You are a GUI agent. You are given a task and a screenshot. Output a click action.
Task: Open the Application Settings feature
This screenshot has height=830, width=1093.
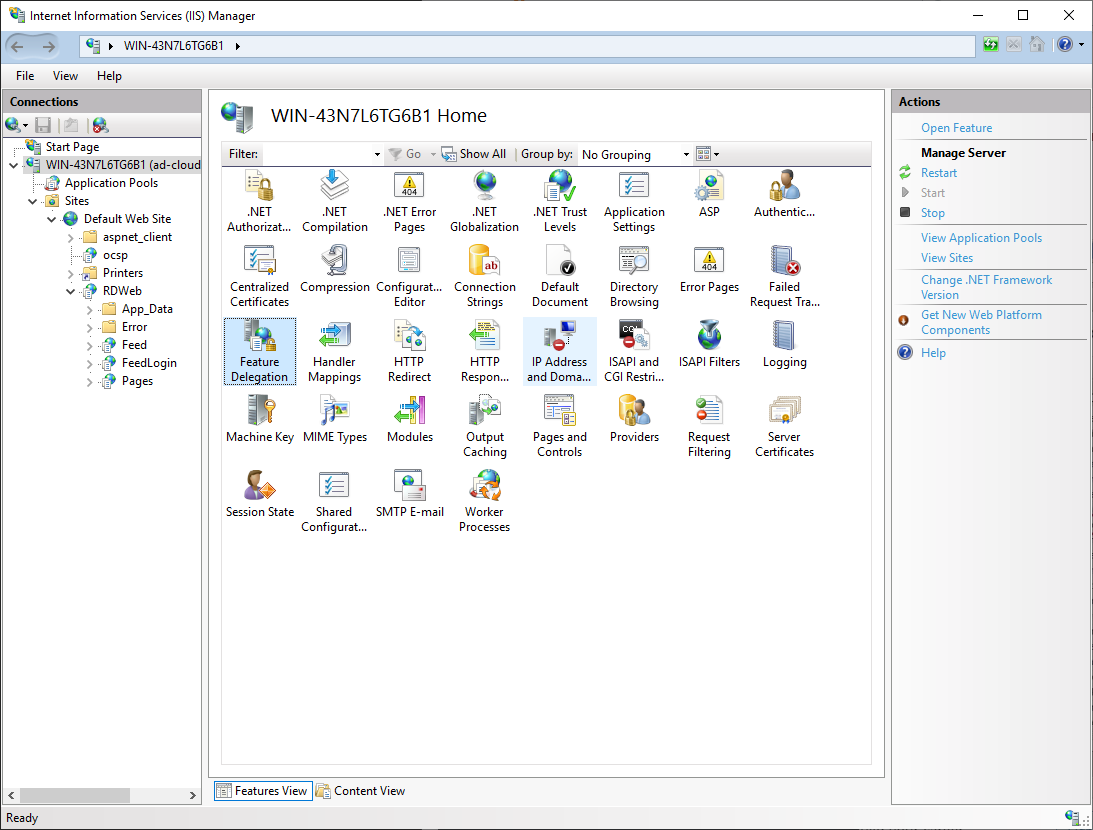(x=634, y=201)
